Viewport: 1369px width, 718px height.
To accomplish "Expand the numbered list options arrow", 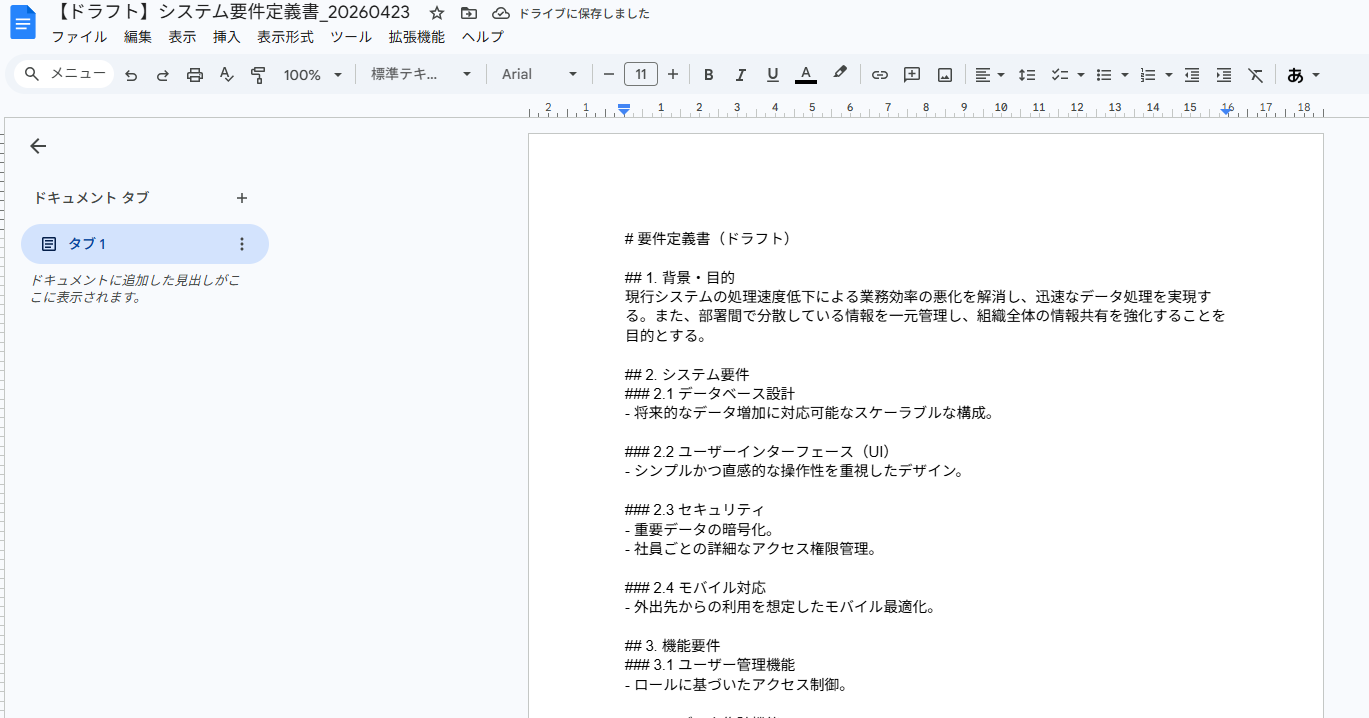I will (x=1169, y=75).
